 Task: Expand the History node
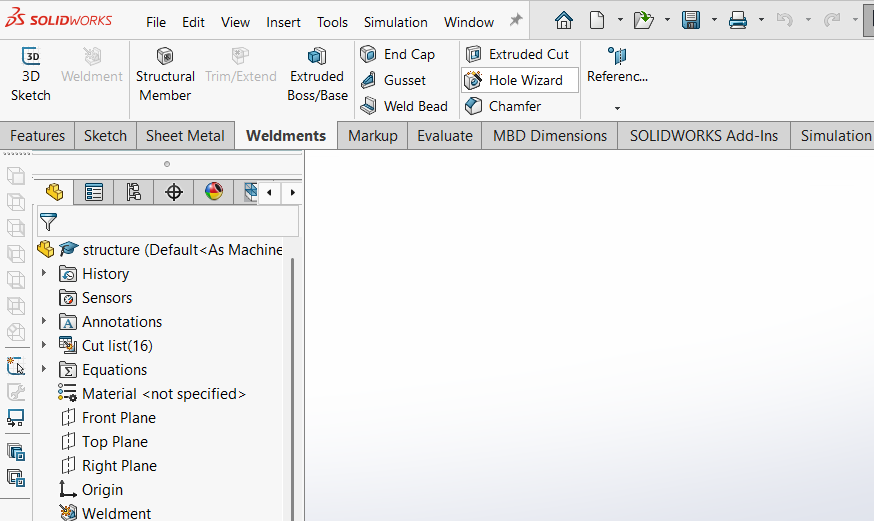click(44, 273)
